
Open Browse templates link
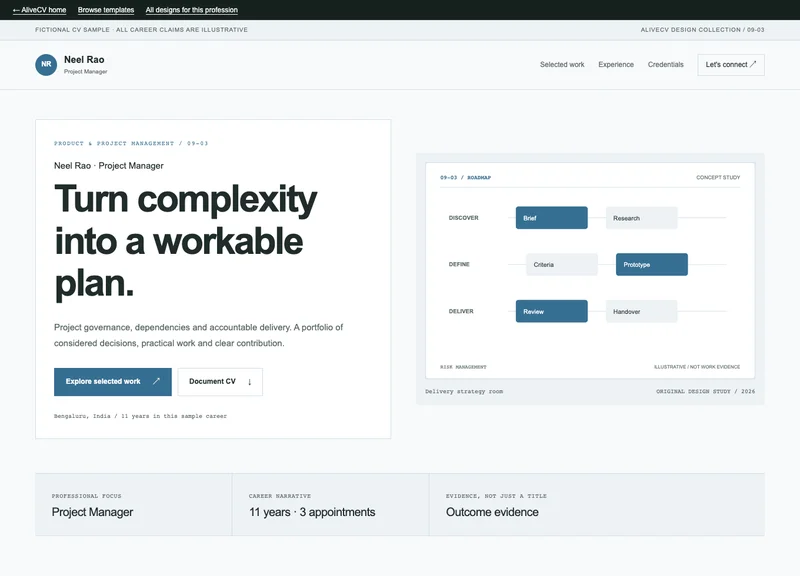(x=106, y=10)
